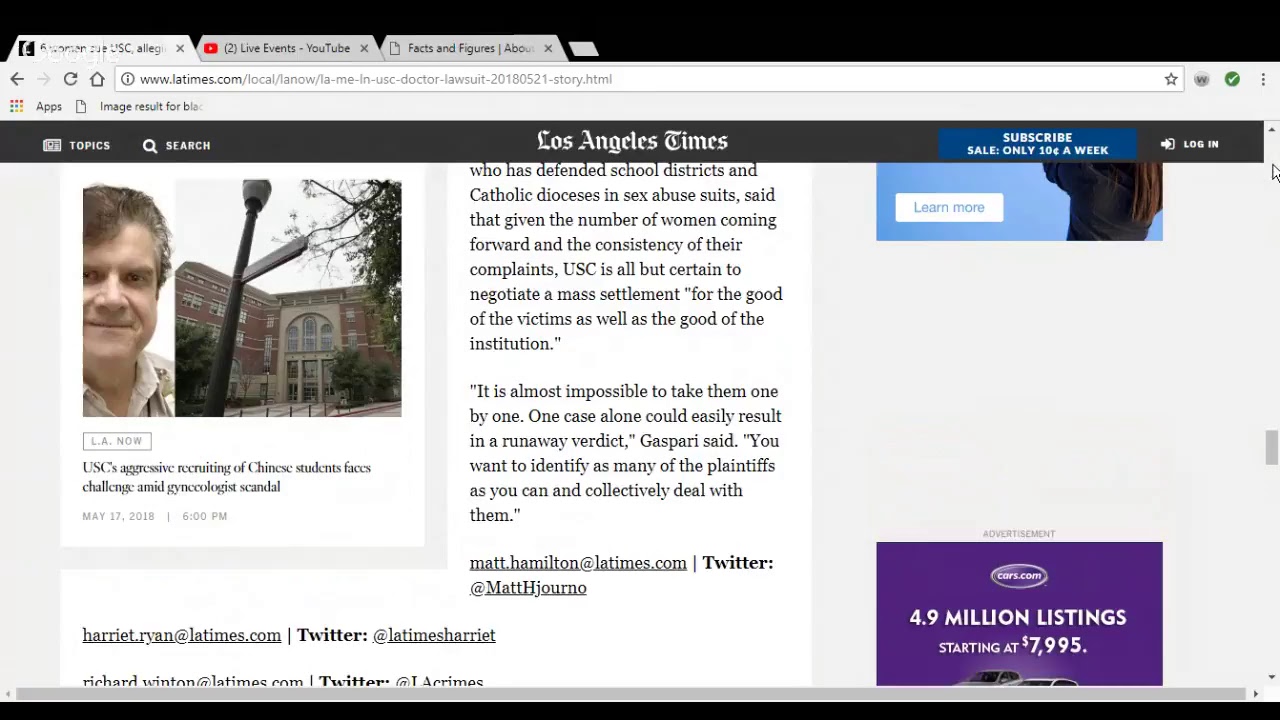Go to Los Angeles Times homepage logo
This screenshot has width=1280, height=720.
pyautogui.click(x=632, y=141)
